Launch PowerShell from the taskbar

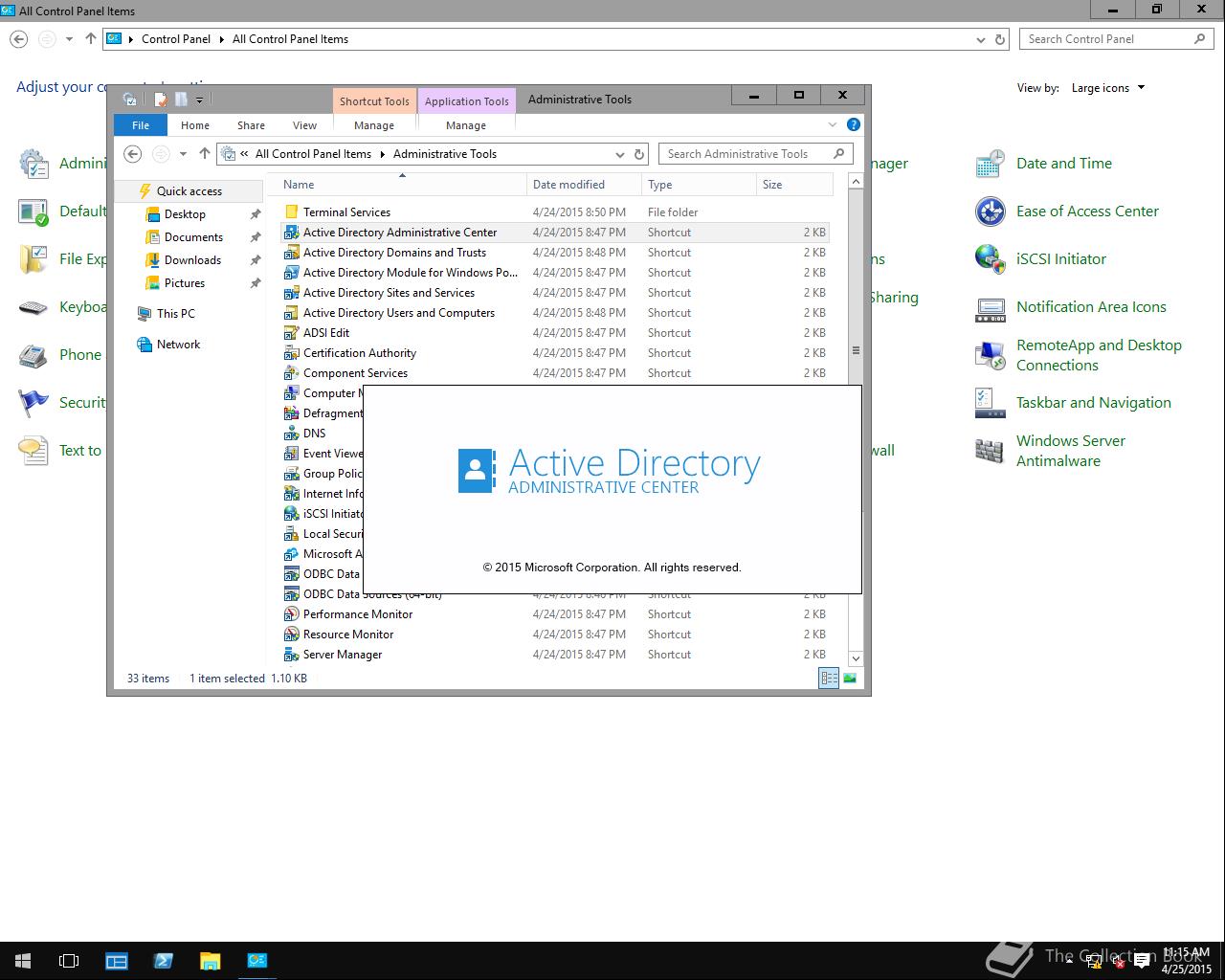coord(164,961)
